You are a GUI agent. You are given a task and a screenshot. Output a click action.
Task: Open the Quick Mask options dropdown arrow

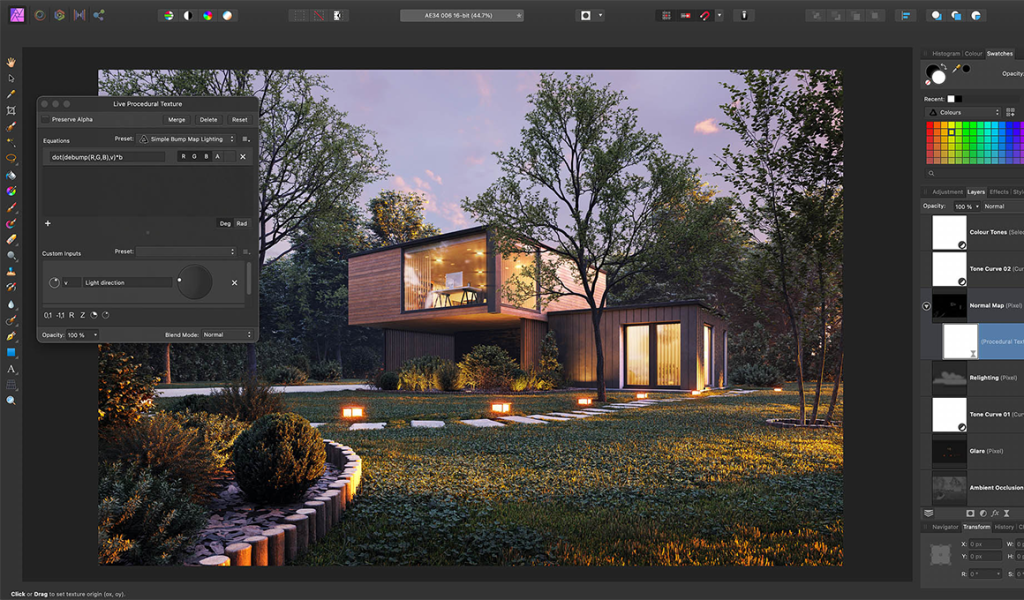point(600,16)
